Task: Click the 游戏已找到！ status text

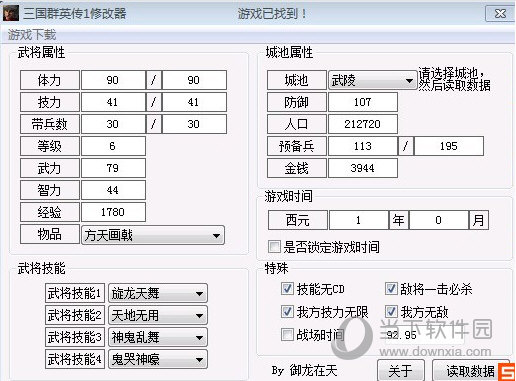Action: pyautogui.click(x=272, y=14)
